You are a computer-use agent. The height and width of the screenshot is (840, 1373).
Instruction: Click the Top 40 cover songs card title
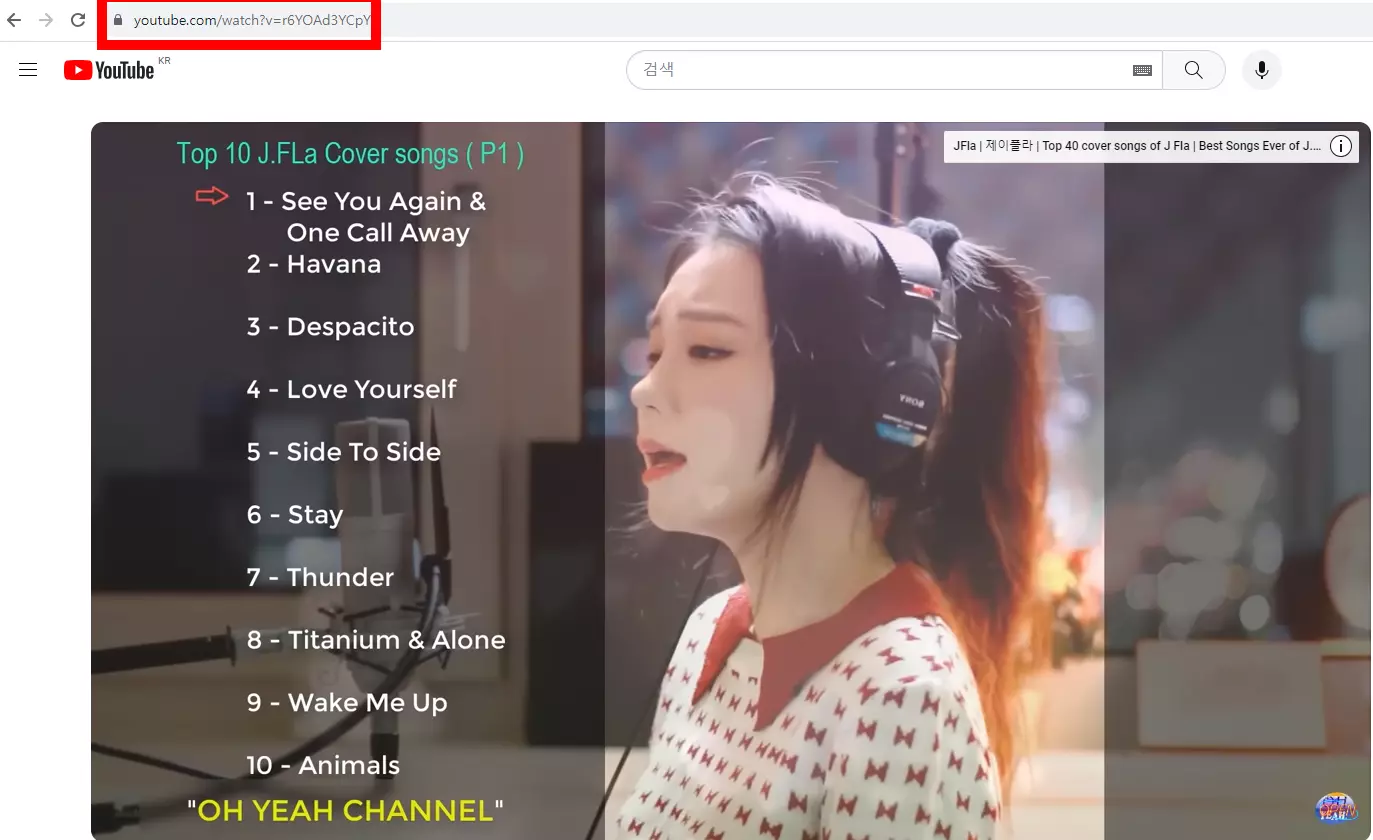point(1137,146)
